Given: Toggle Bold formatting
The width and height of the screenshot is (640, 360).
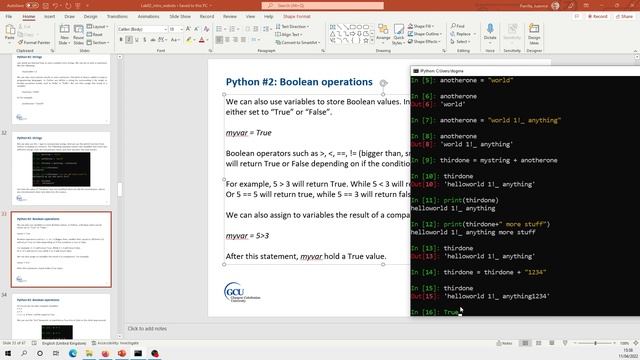Looking at the screenshot, I should (121, 40).
